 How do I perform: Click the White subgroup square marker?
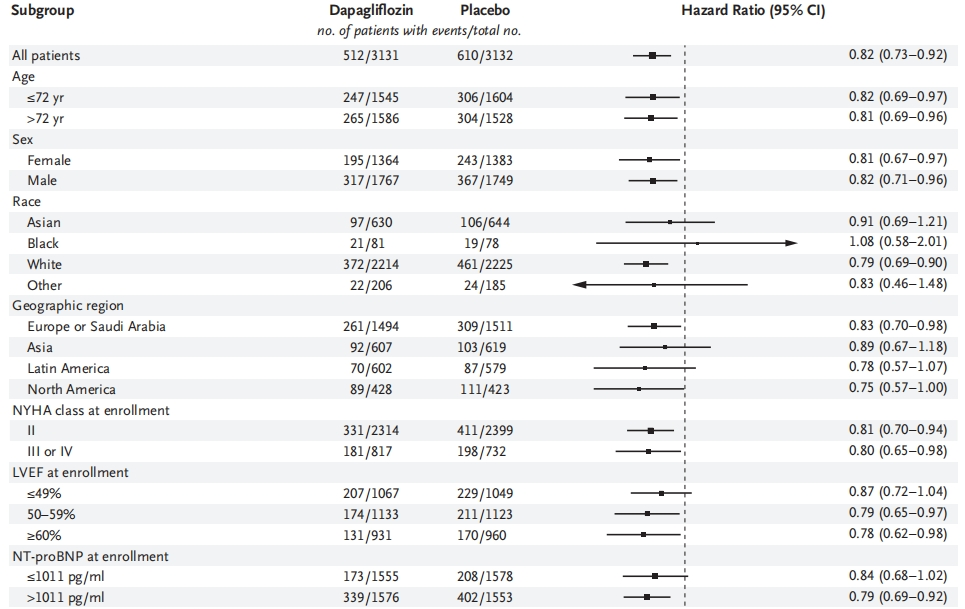coord(646,264)
